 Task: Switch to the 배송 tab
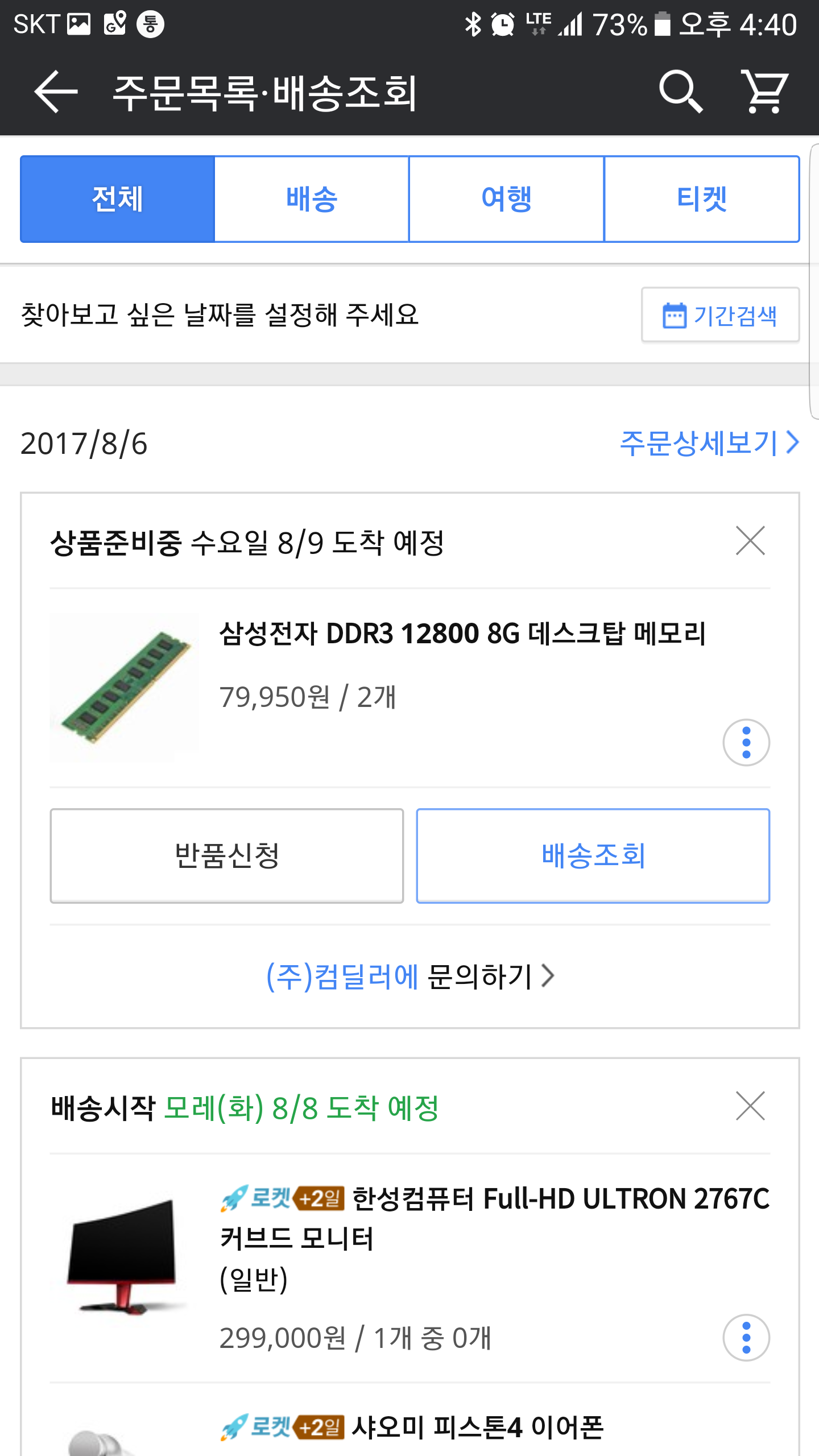click(312, 199)
